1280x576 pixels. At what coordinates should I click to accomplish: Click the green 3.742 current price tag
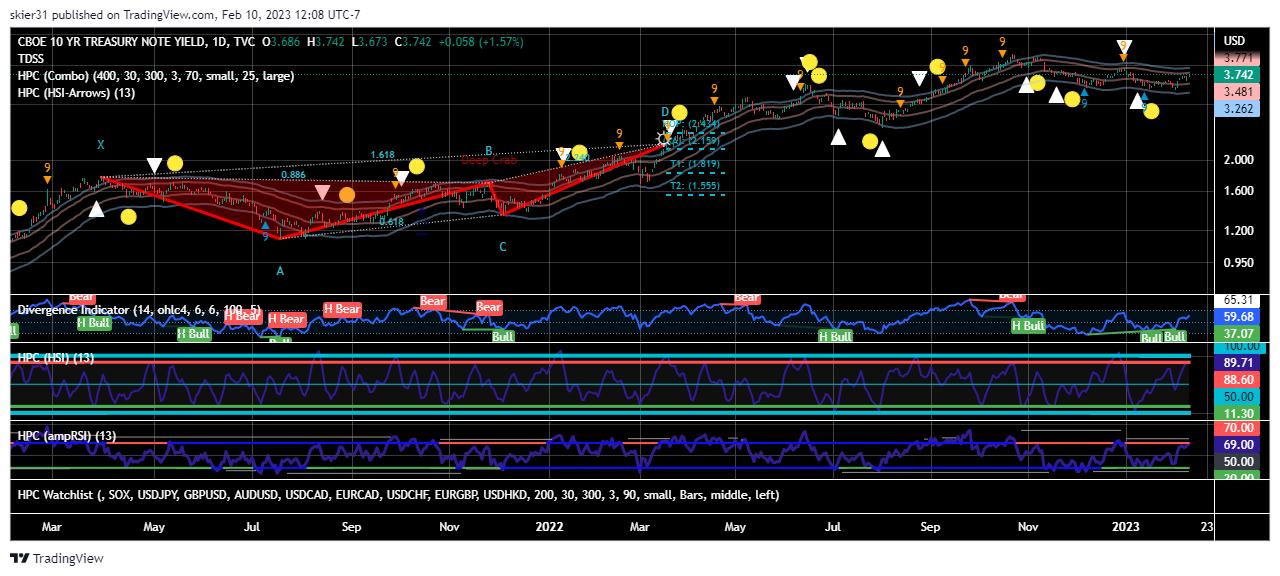1238,75
